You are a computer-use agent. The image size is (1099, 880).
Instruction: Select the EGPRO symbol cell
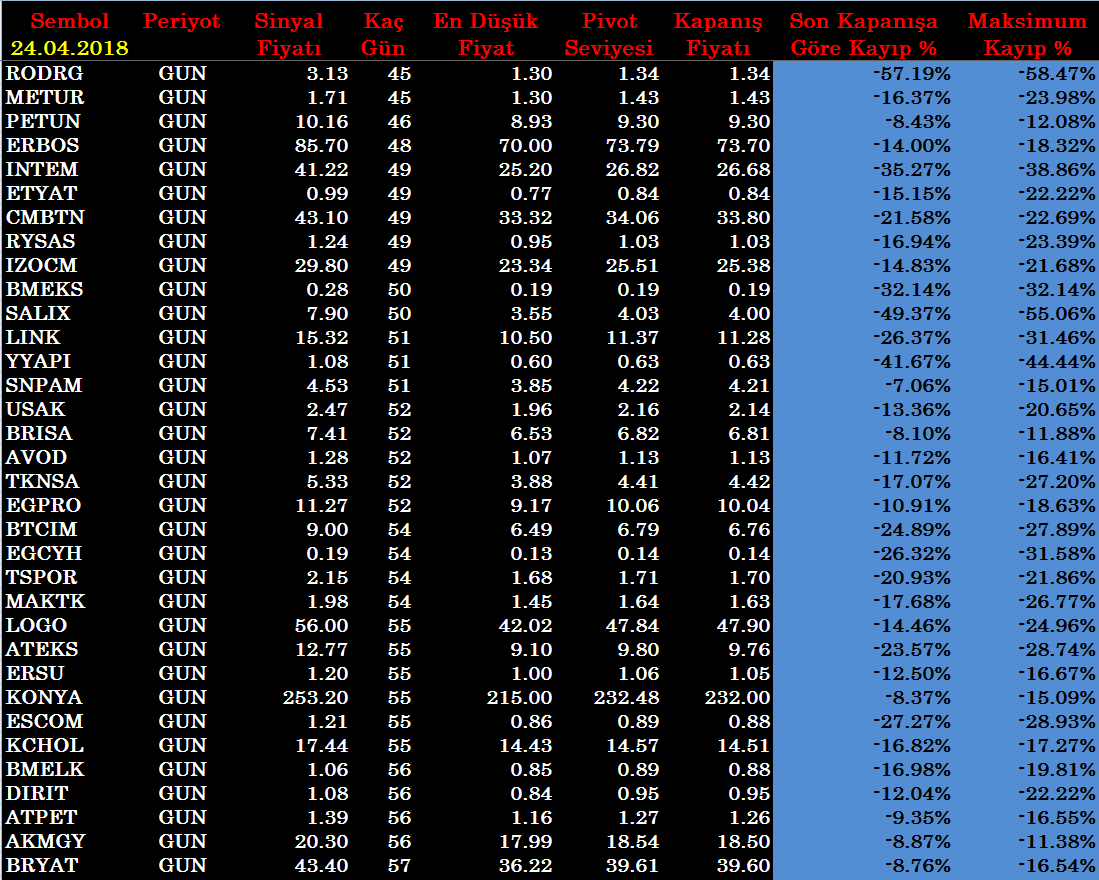[x=43, y=505]
